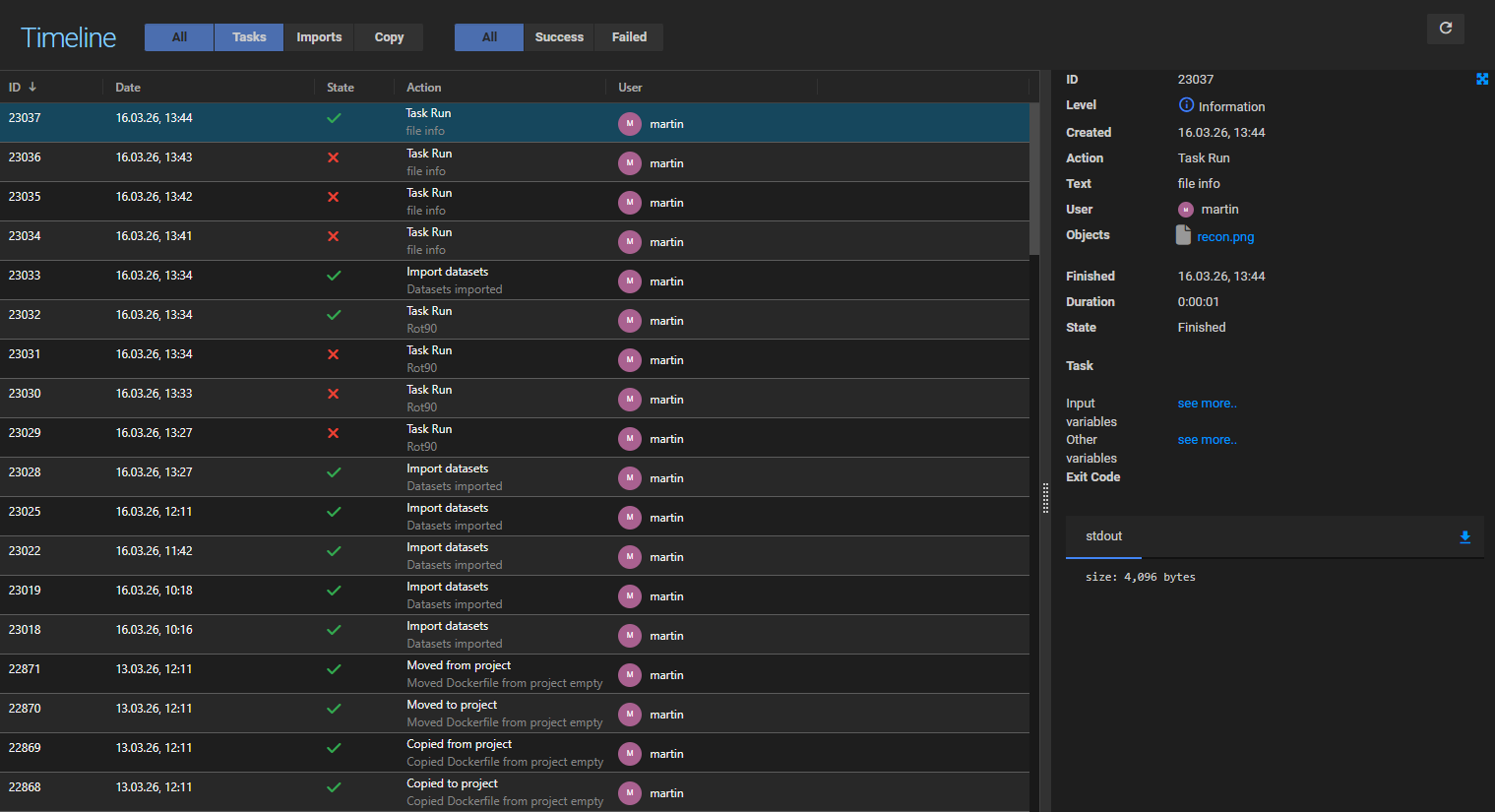
Task: Click the failed status icon for entry 23036
Action: pyautogui.click(x=334, y=157)
